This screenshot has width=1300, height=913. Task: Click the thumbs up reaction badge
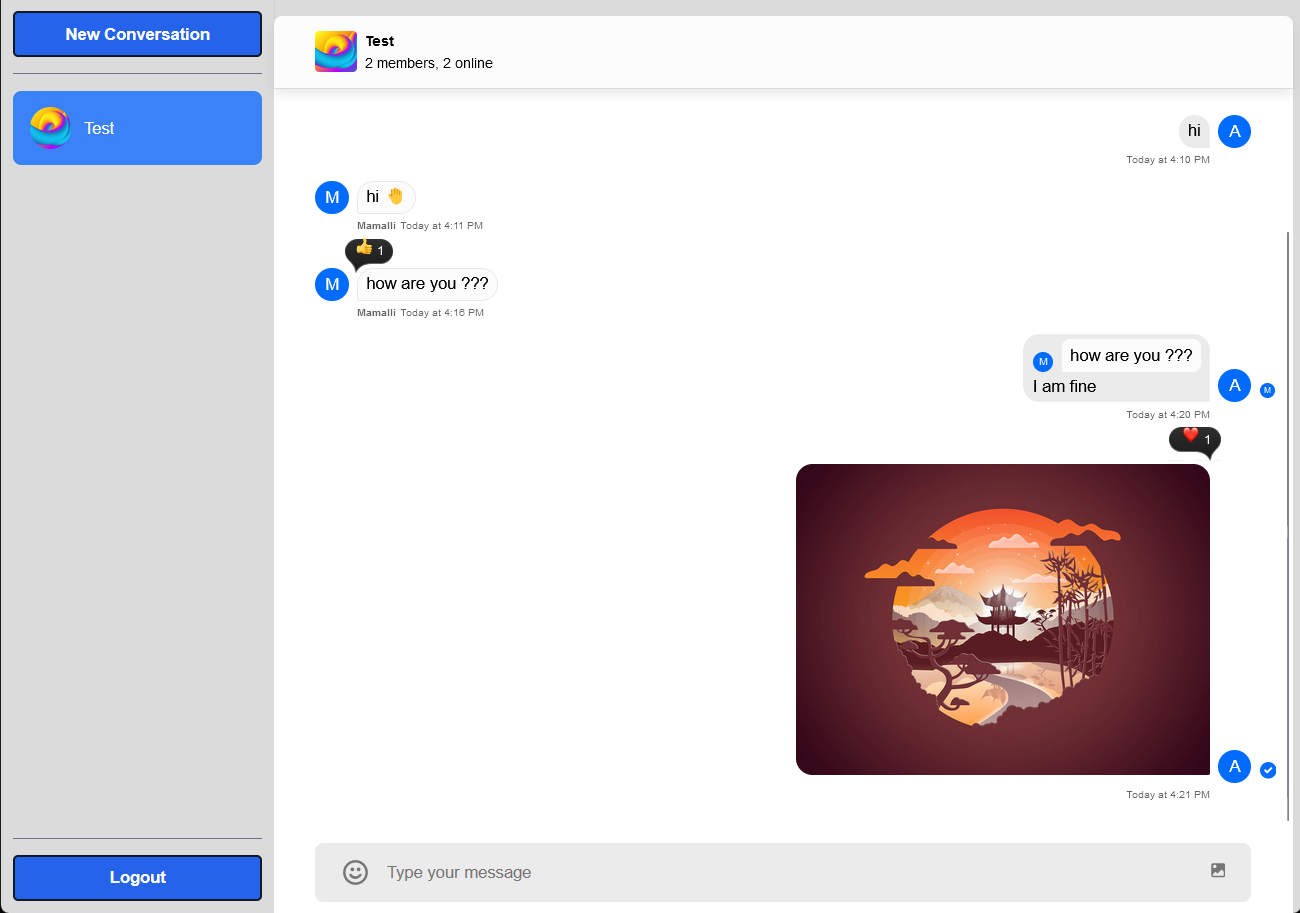click(369, 250)
